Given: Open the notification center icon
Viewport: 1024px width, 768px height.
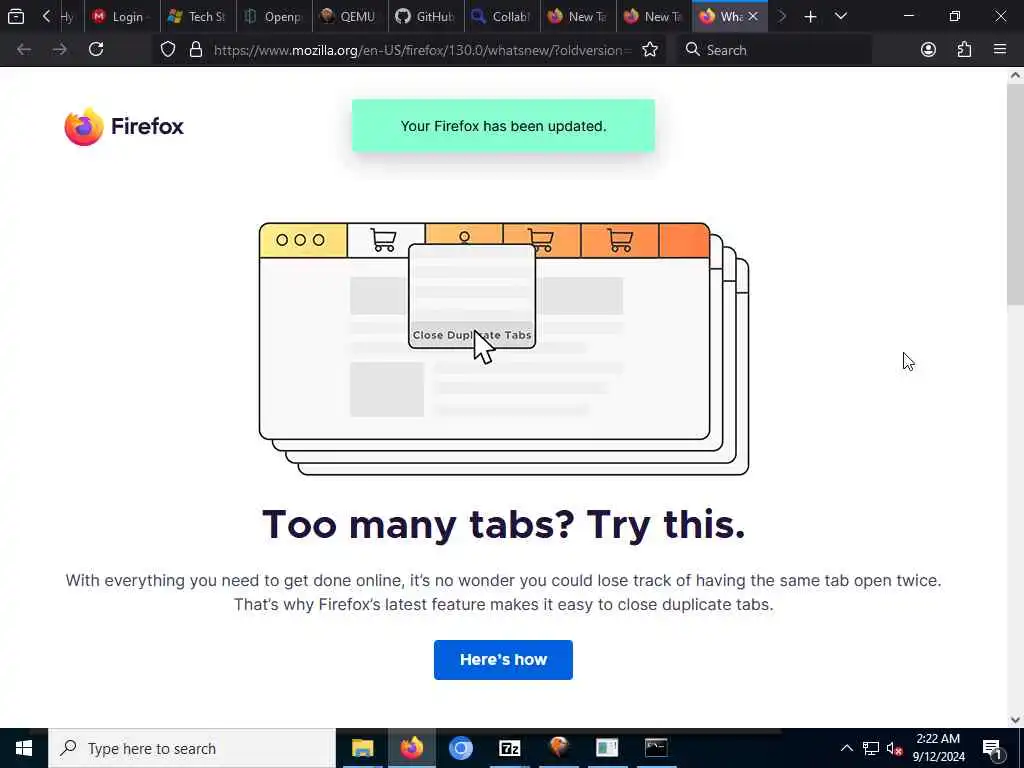Looking at the screenshot, I should (x=993, y=748).
